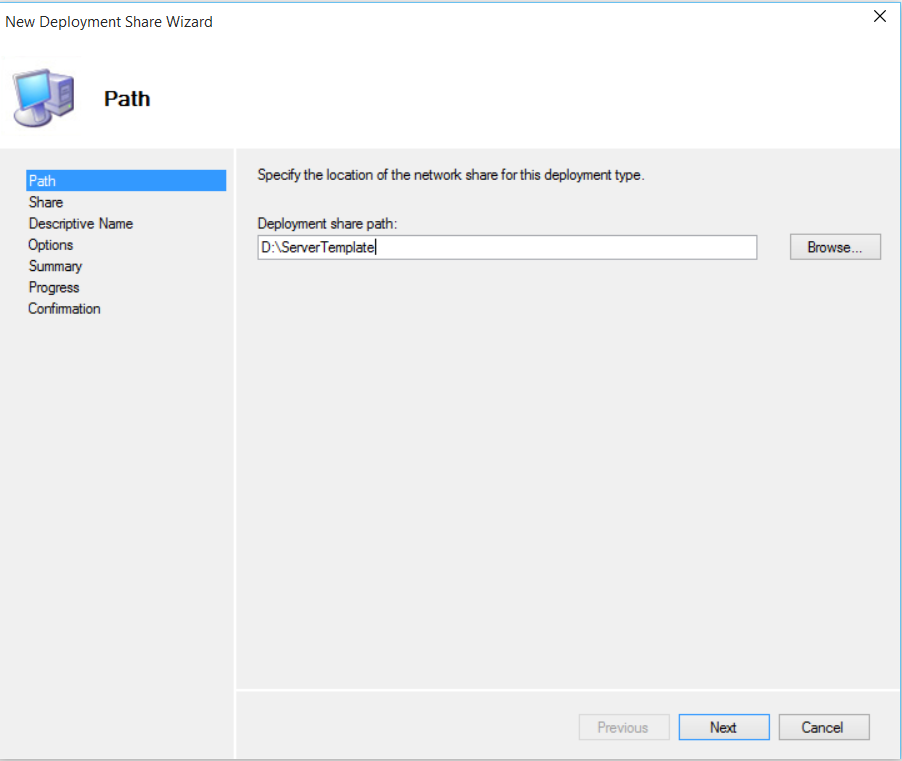The height and width of the screenshot is (761, 902).
Task: Focus the Deployment share path text field
Action: [560, 247]
